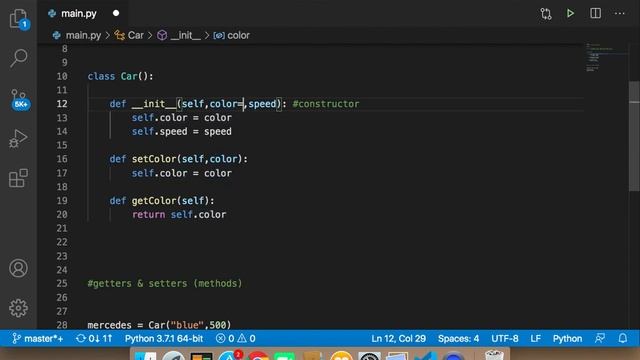Synchronize changes 0↓ 1↑ in status bar
The image size is (640, 360).
click(x=94, y=338)
